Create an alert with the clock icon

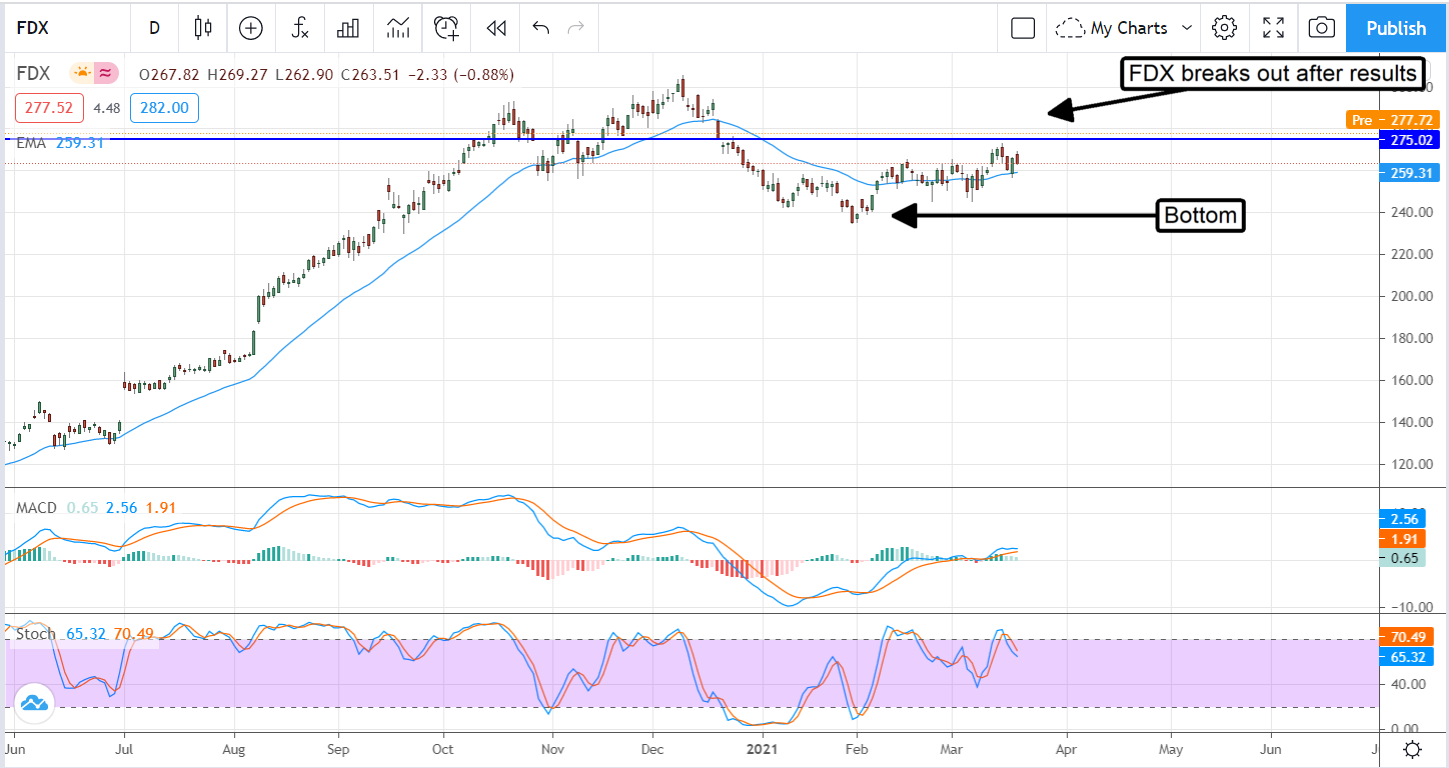point(446,28)
